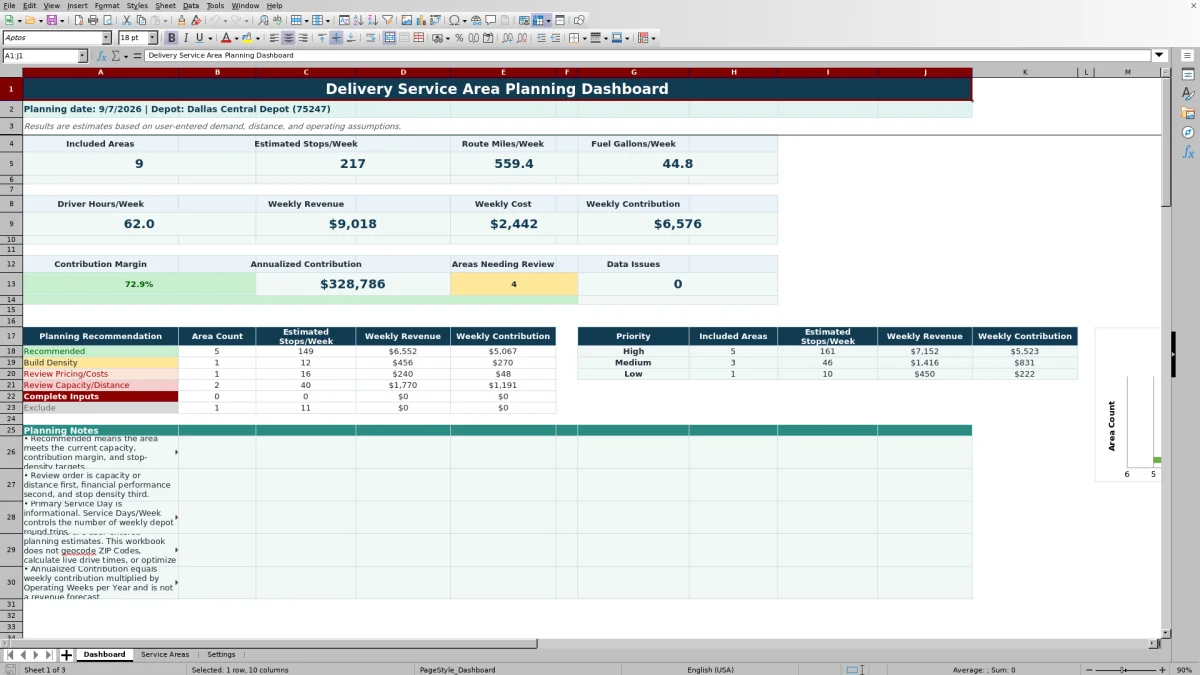Click the Accept formula equals button

coord(137,56)
